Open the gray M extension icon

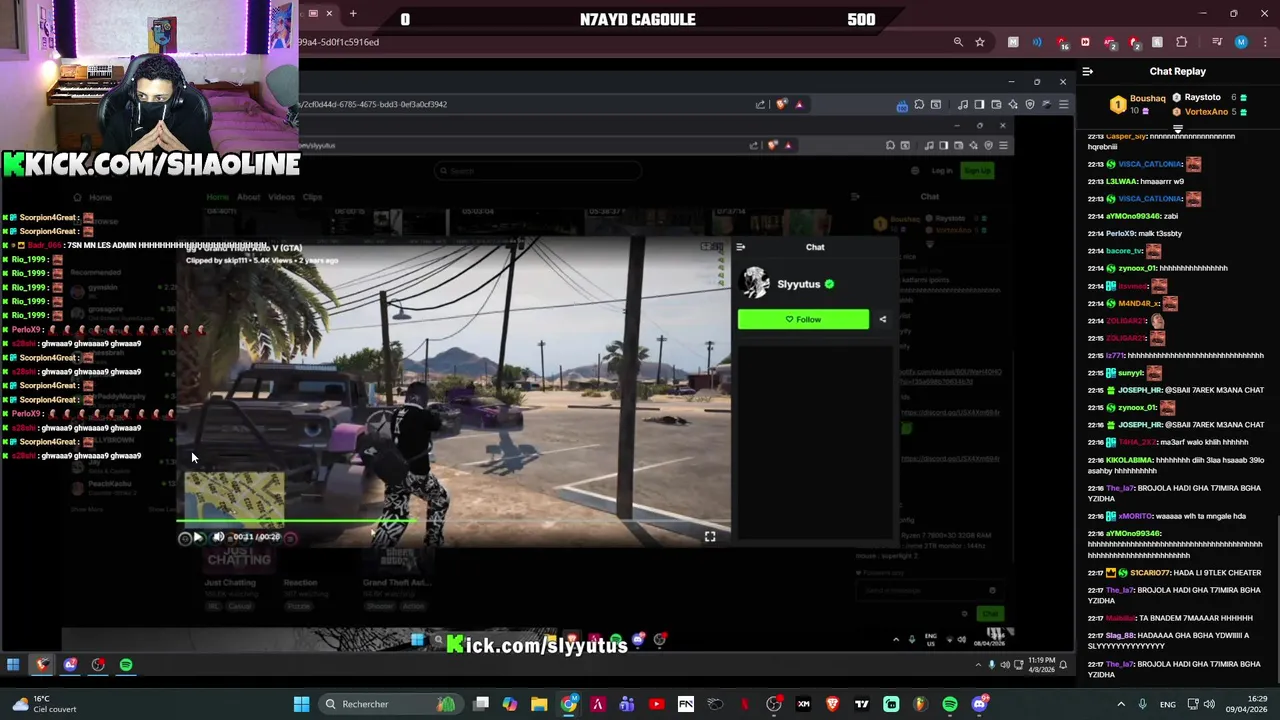[x=1013, y=42]
